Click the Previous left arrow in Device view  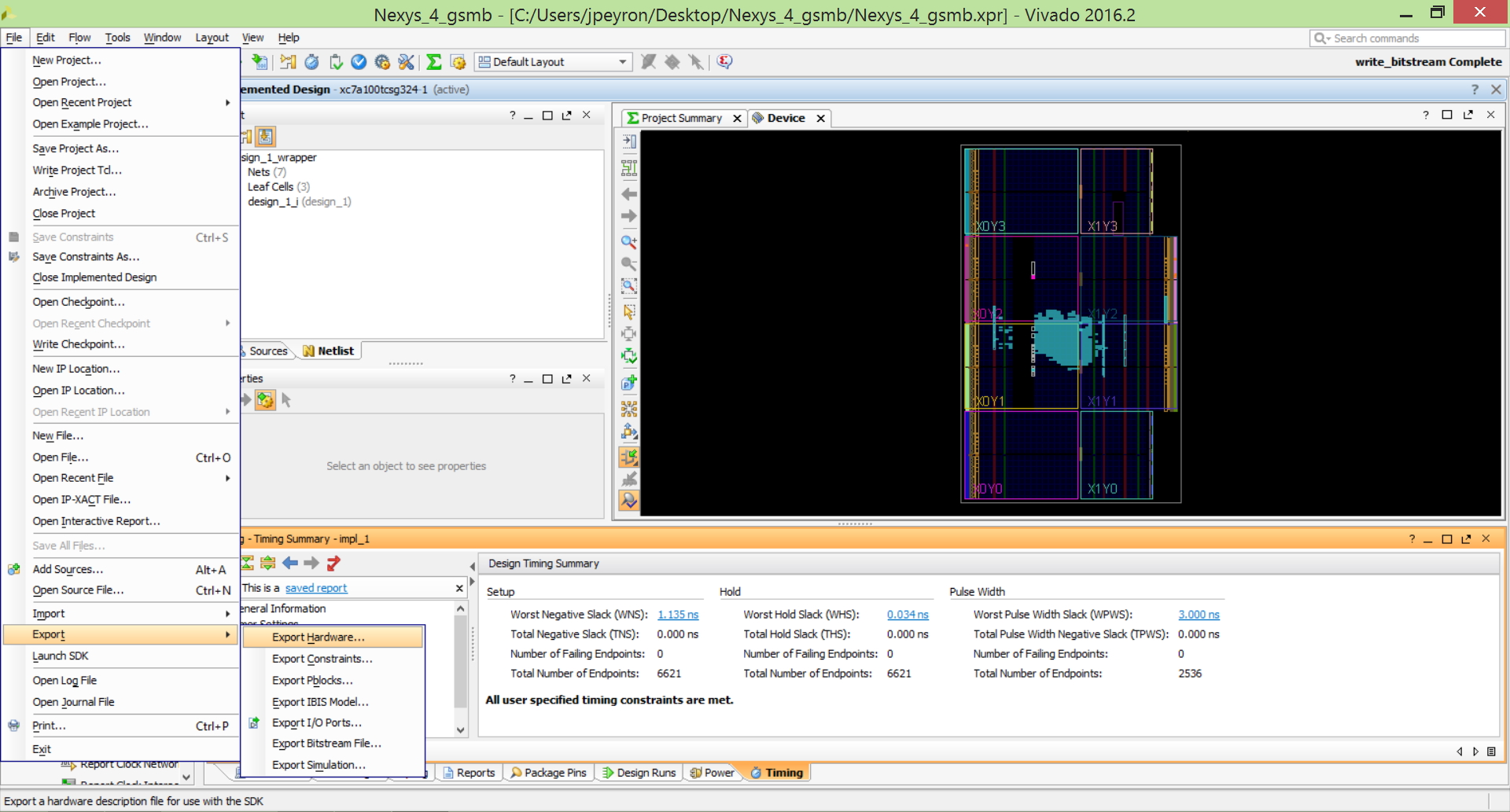(x=629, y=193)
